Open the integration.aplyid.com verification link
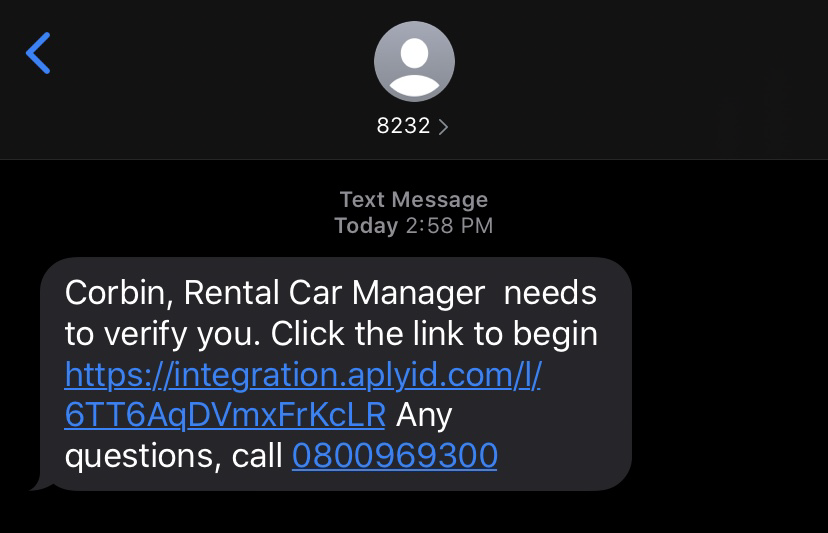 [303, 375]
